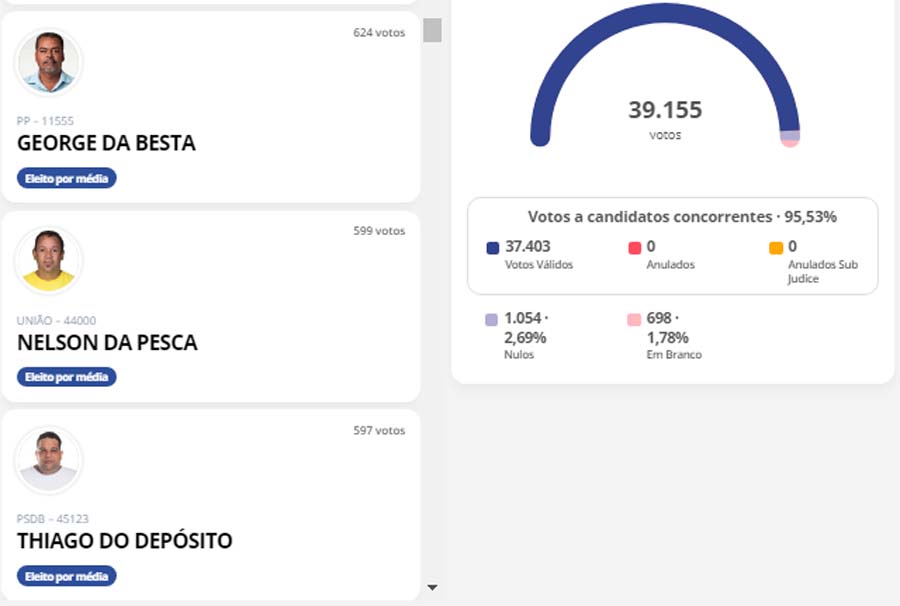
Task: Click the 624 votos count label
Action: point(379,32)
